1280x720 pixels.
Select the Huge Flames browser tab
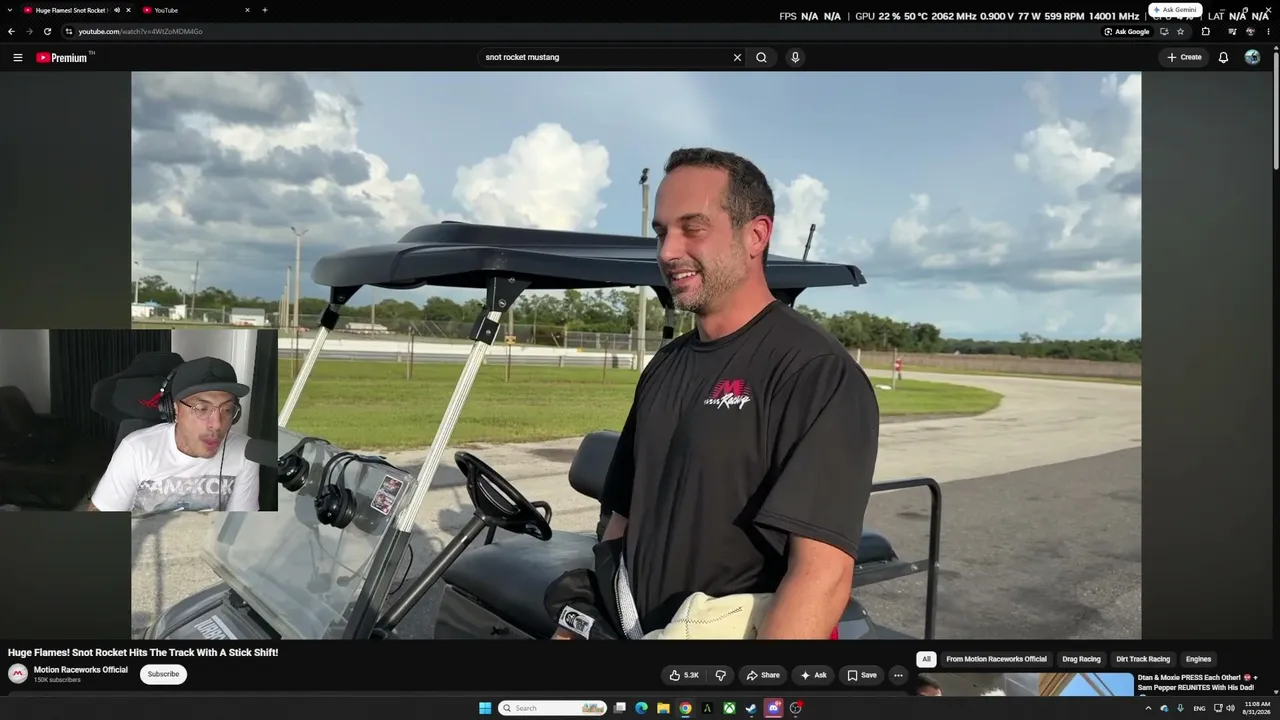click(x=76, y=10)
